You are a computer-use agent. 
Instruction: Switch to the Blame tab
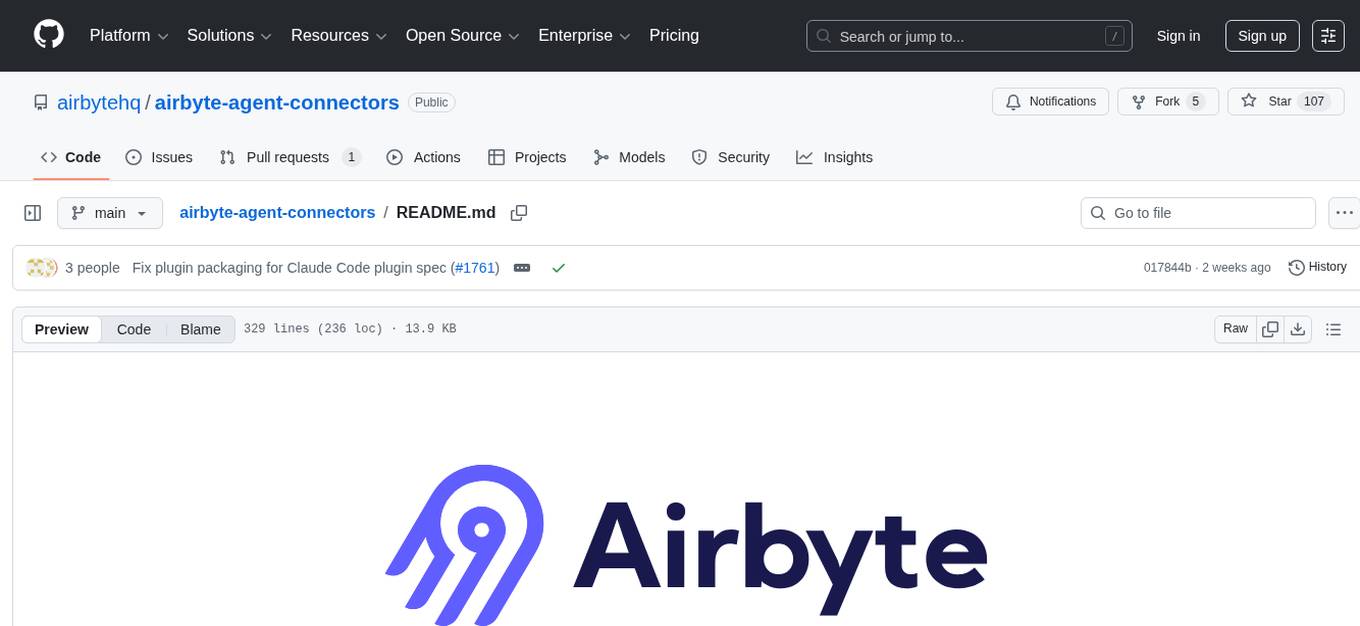(x=200, y=328)
